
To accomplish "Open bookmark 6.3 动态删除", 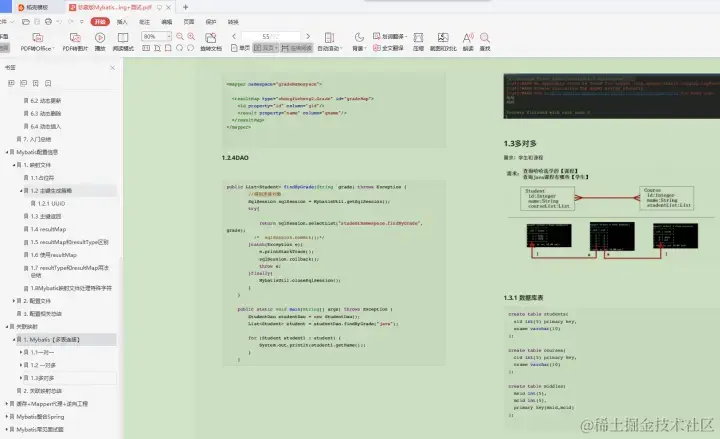I will tap(45, 113).
